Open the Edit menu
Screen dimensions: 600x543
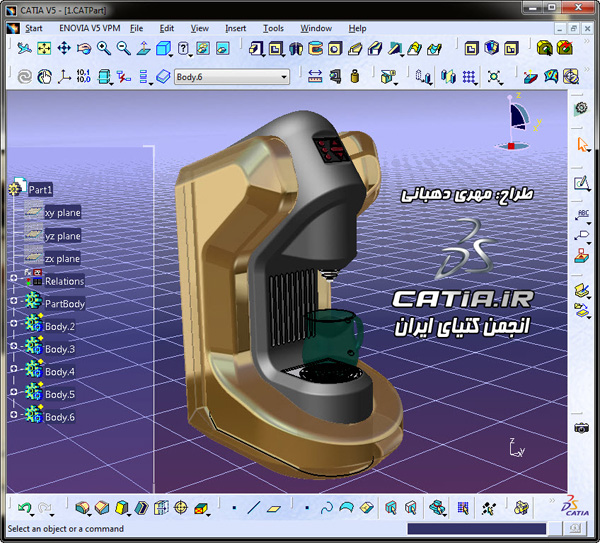point(166,28)
